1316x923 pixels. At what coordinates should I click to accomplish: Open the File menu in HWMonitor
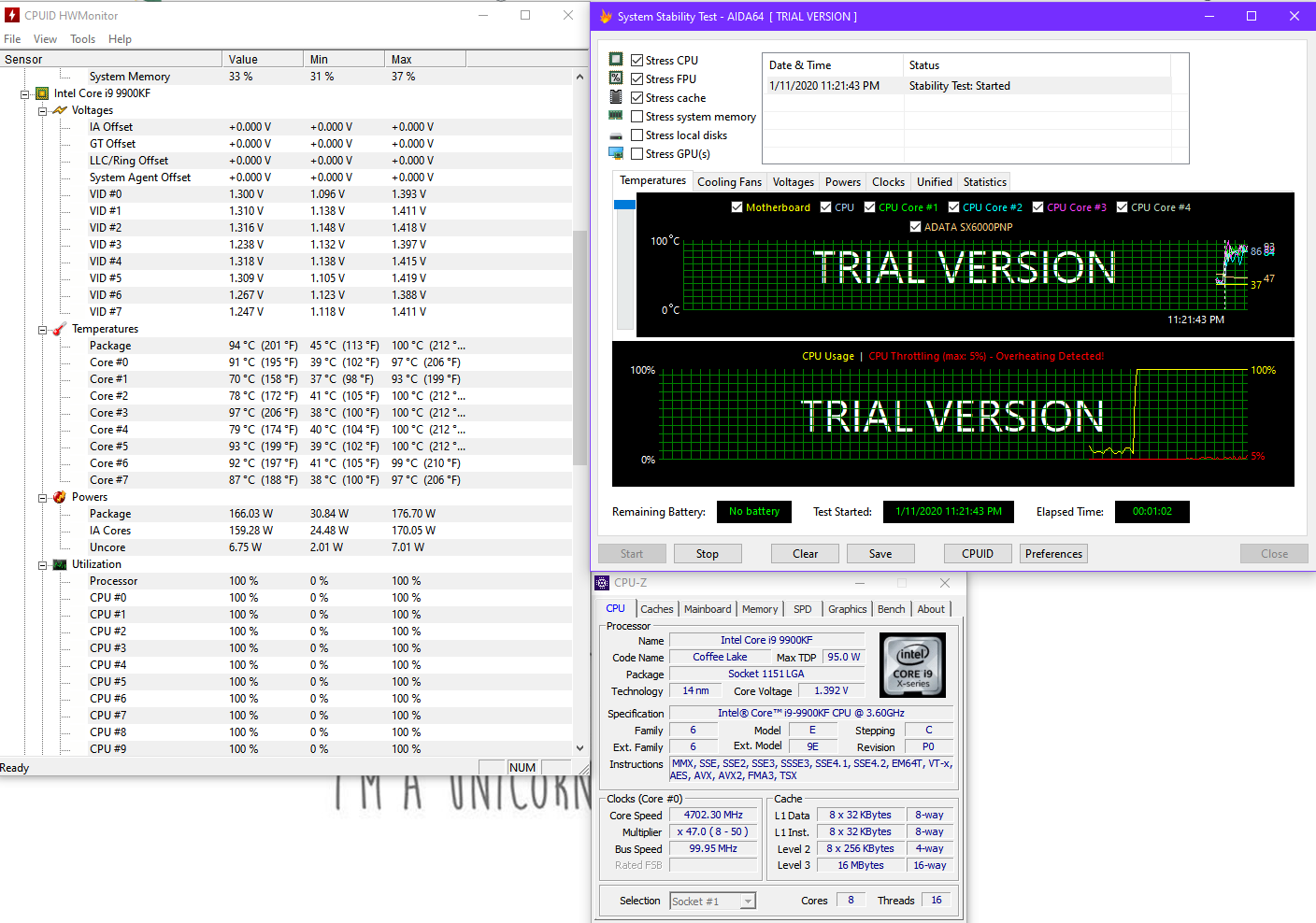click(12, 39)
